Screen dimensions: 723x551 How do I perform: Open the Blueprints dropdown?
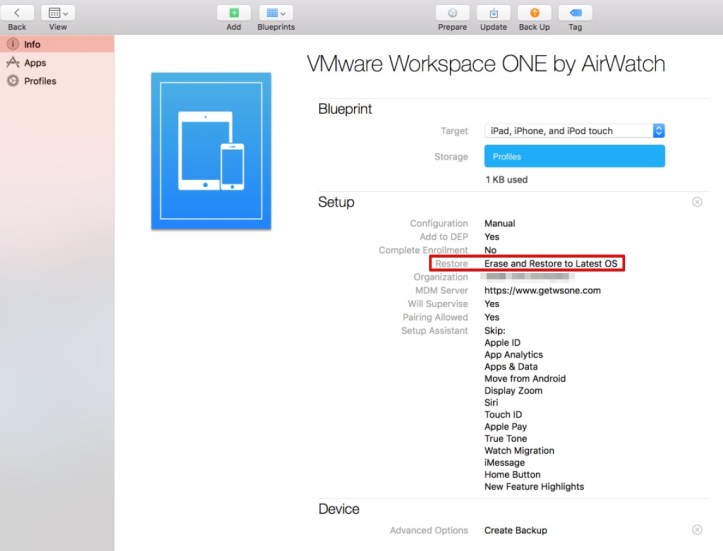coord(276,13)
